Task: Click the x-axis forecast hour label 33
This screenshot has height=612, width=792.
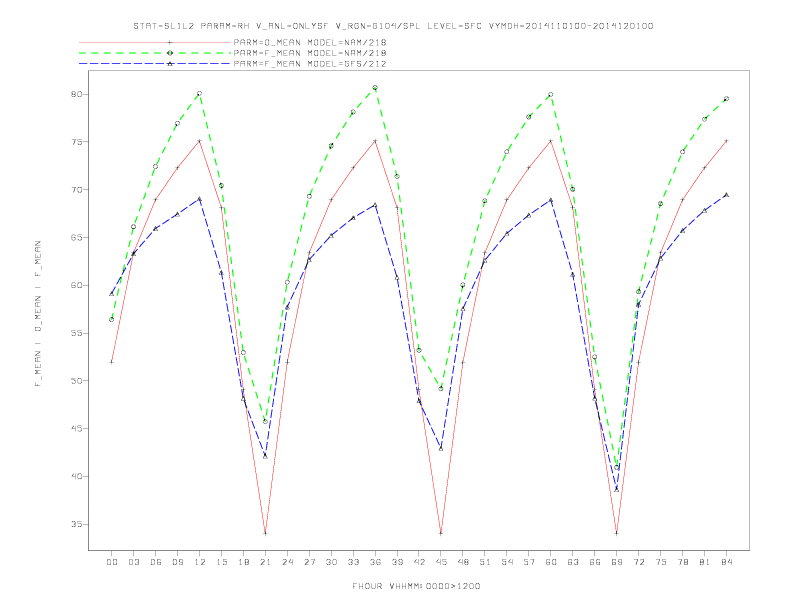Action: 353,562
